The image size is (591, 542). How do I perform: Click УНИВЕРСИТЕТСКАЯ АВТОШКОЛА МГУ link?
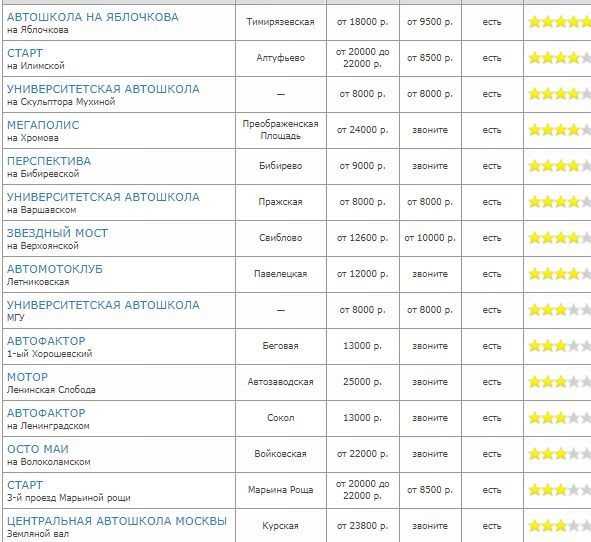(x=103, y=305)
